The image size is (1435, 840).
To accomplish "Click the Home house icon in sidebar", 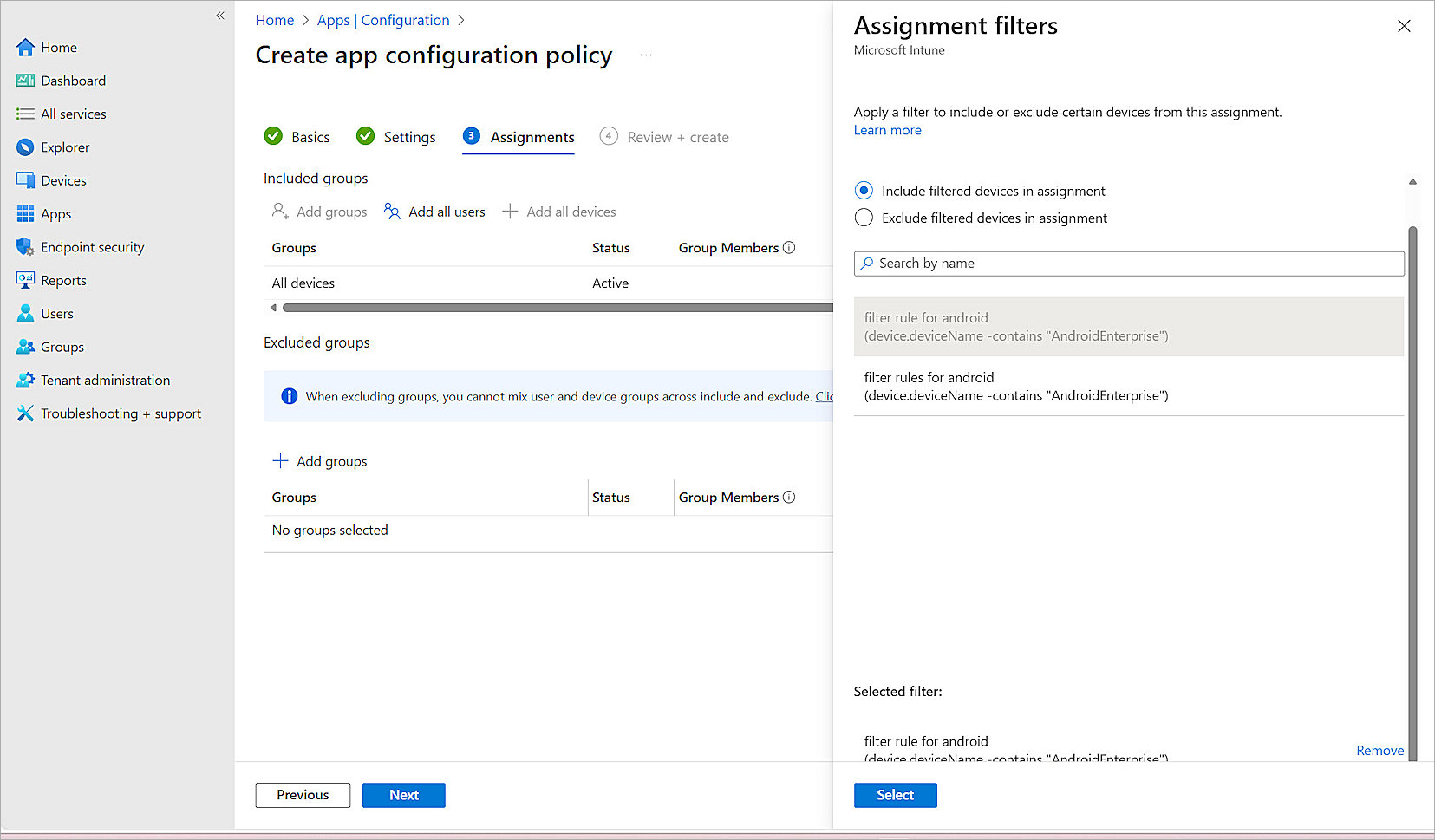I will [x=25, y=48].
